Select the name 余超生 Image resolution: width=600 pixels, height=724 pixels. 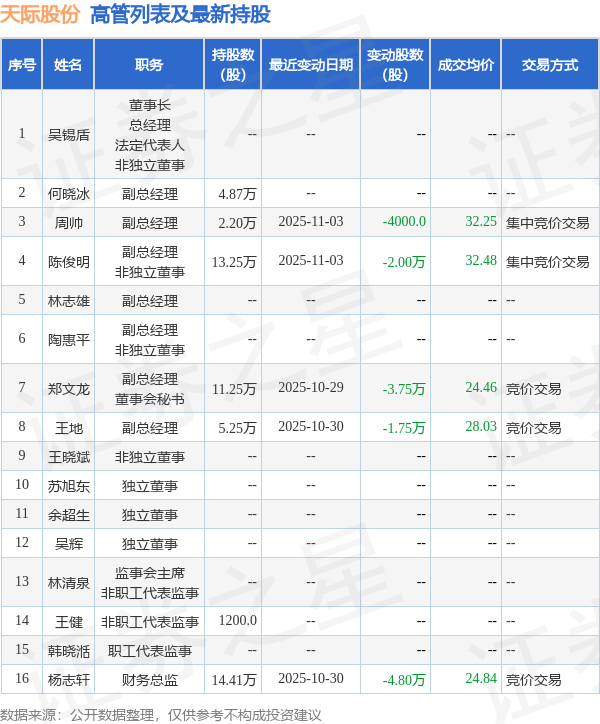click(68, 515)
